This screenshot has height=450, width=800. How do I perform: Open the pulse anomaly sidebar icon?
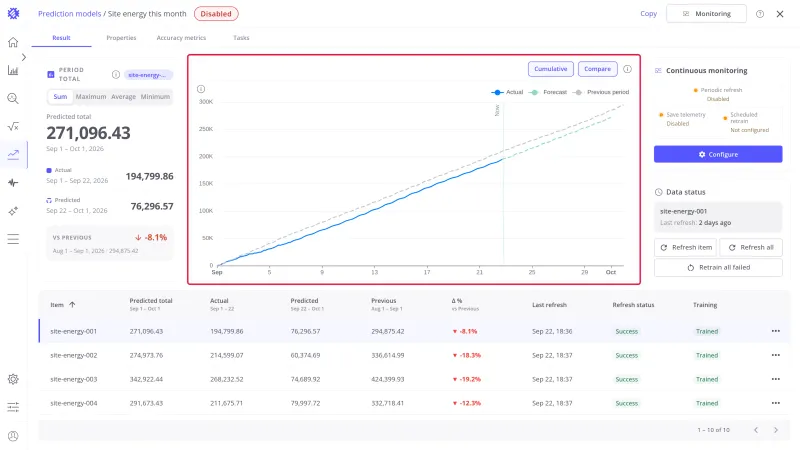click(13, 183)
